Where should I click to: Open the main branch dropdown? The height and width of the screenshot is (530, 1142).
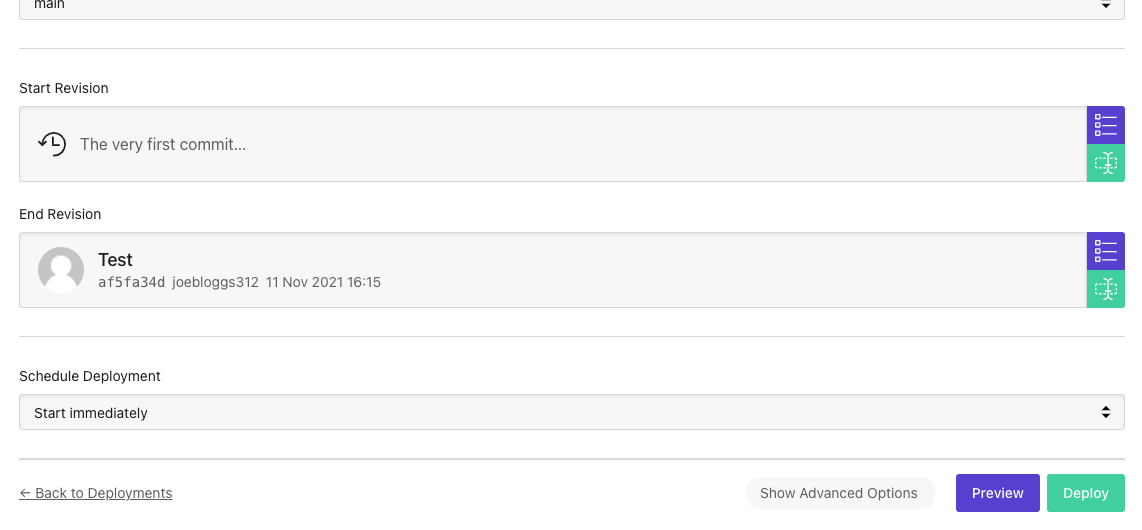coord(571,6)
